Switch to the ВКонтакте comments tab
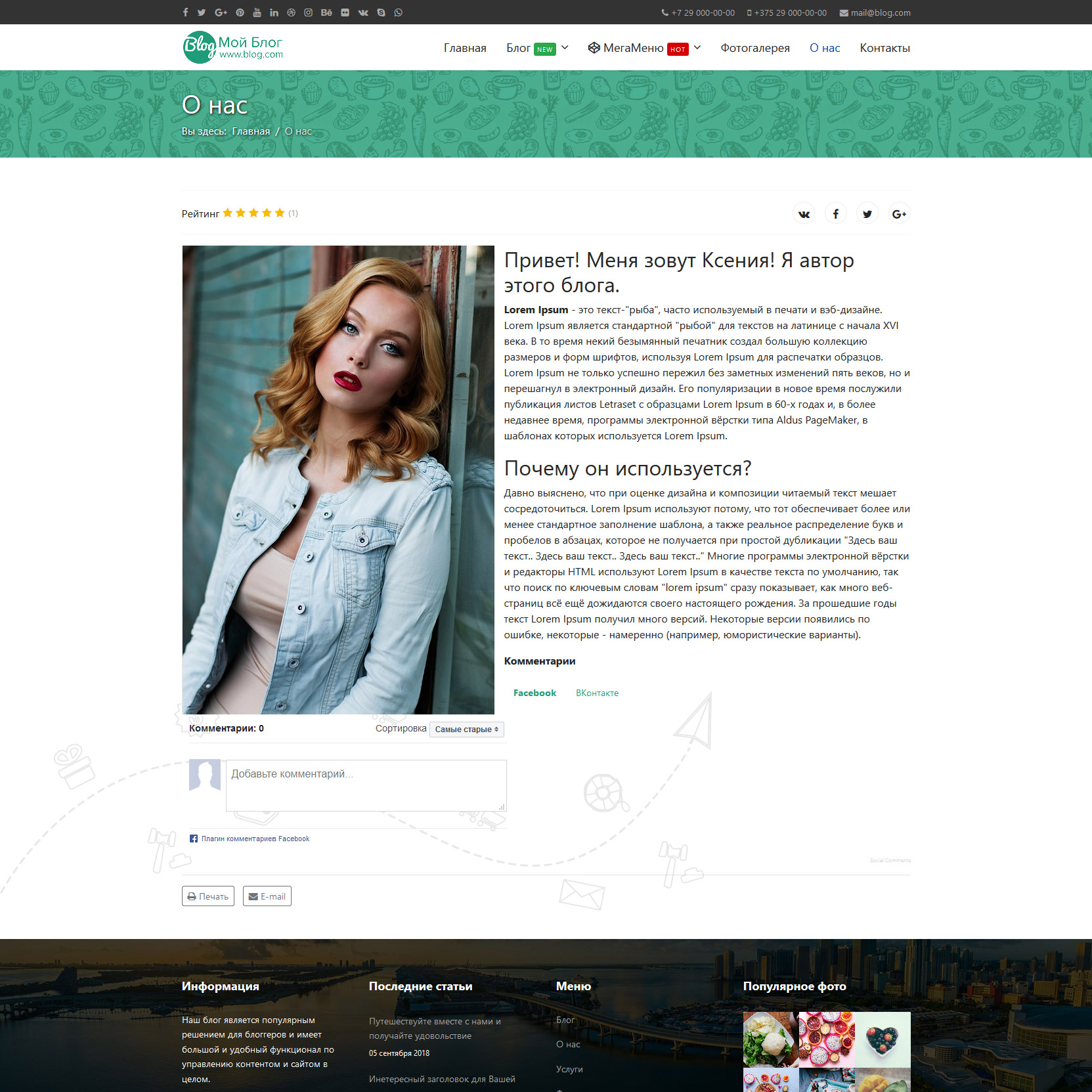This screenshot has width=1092, height=1092. pyautogui.click(x=597, y=693)
